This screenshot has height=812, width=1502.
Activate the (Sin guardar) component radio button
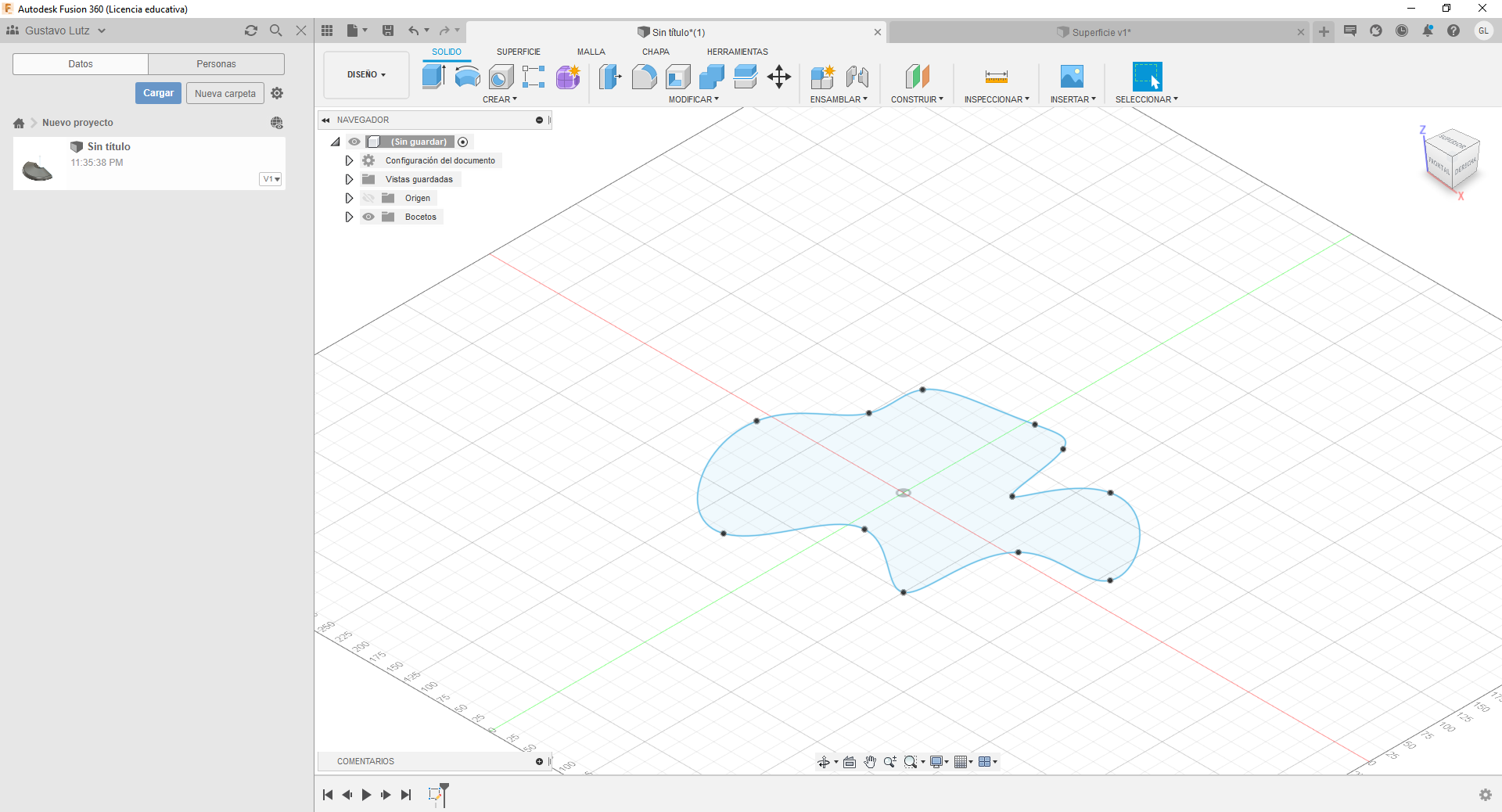pyautogui.click(x=463, y=142)
